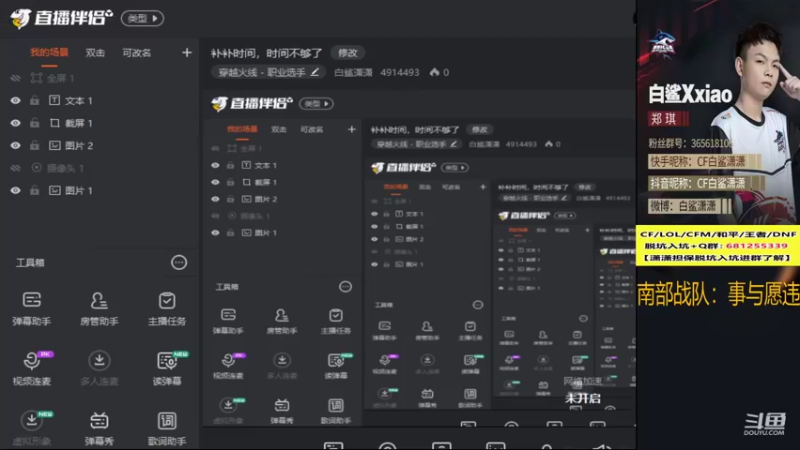800x450 pixels.
Task: Open the 类型 dropdown in largest nested preview
Action: tap(316, 104)
